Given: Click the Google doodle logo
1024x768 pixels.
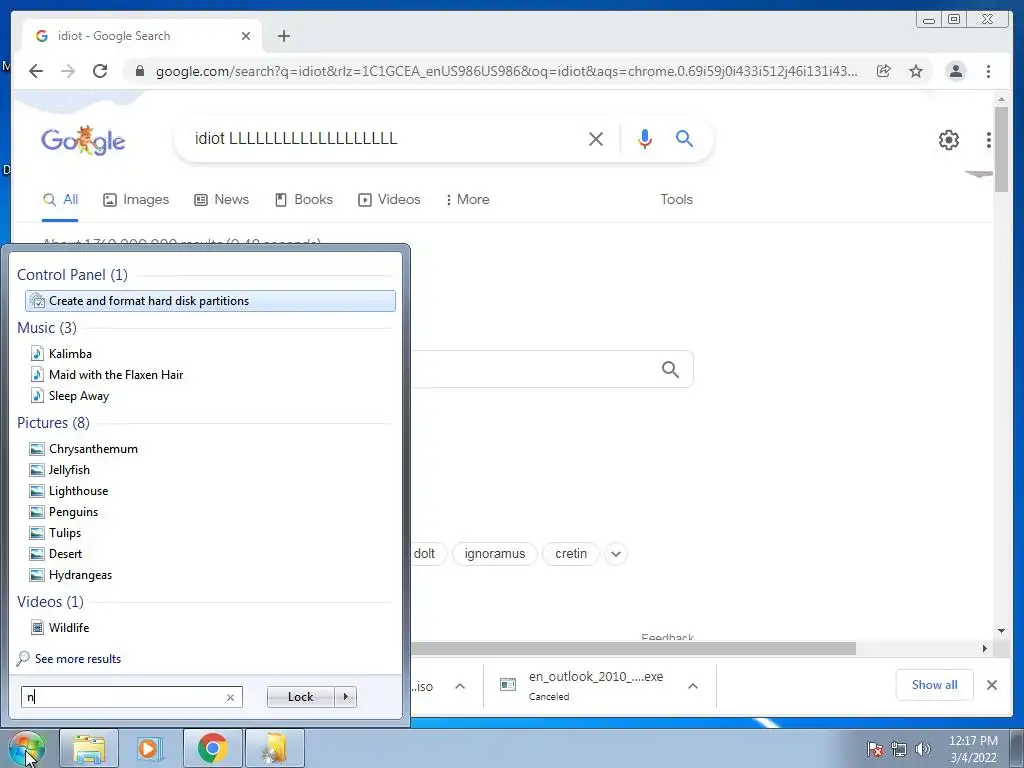Looking at the screenshot, I should [83, 140].
